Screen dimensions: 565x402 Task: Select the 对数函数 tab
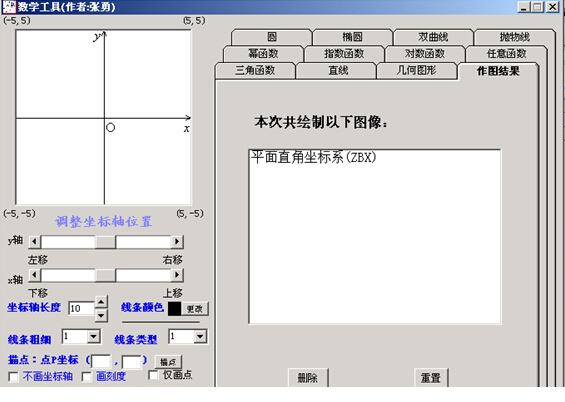pos(425,53)
